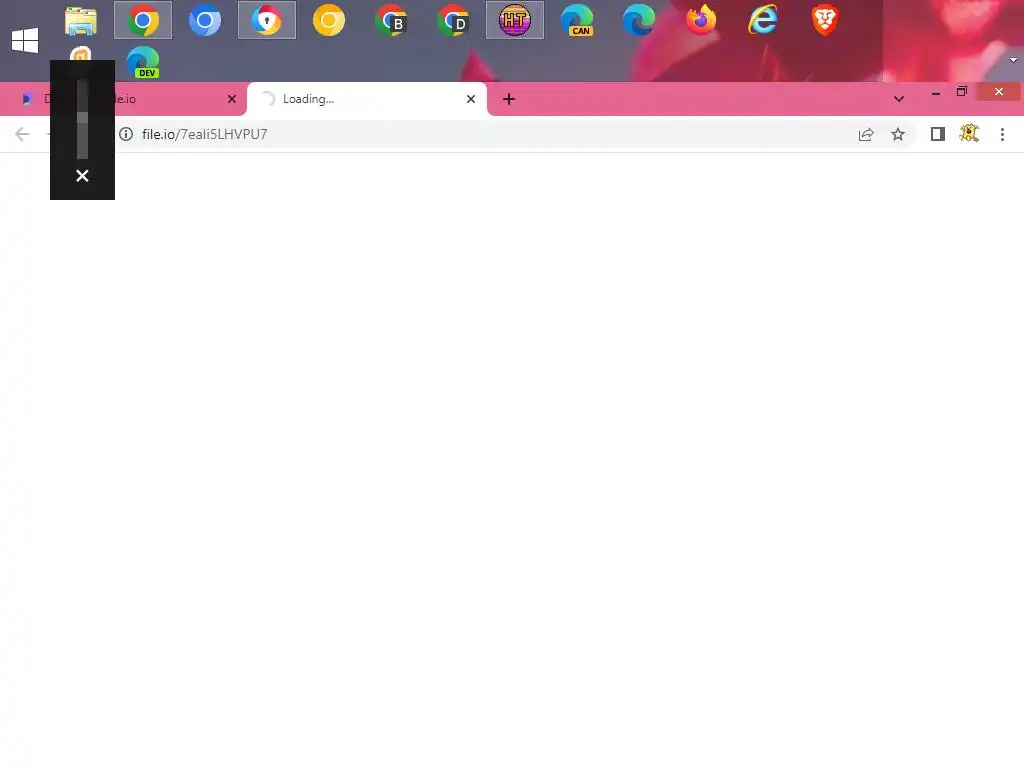Open the browser icon with keyhole logo
This screenshot has height=768, width=1024.
tap(266, 20)
